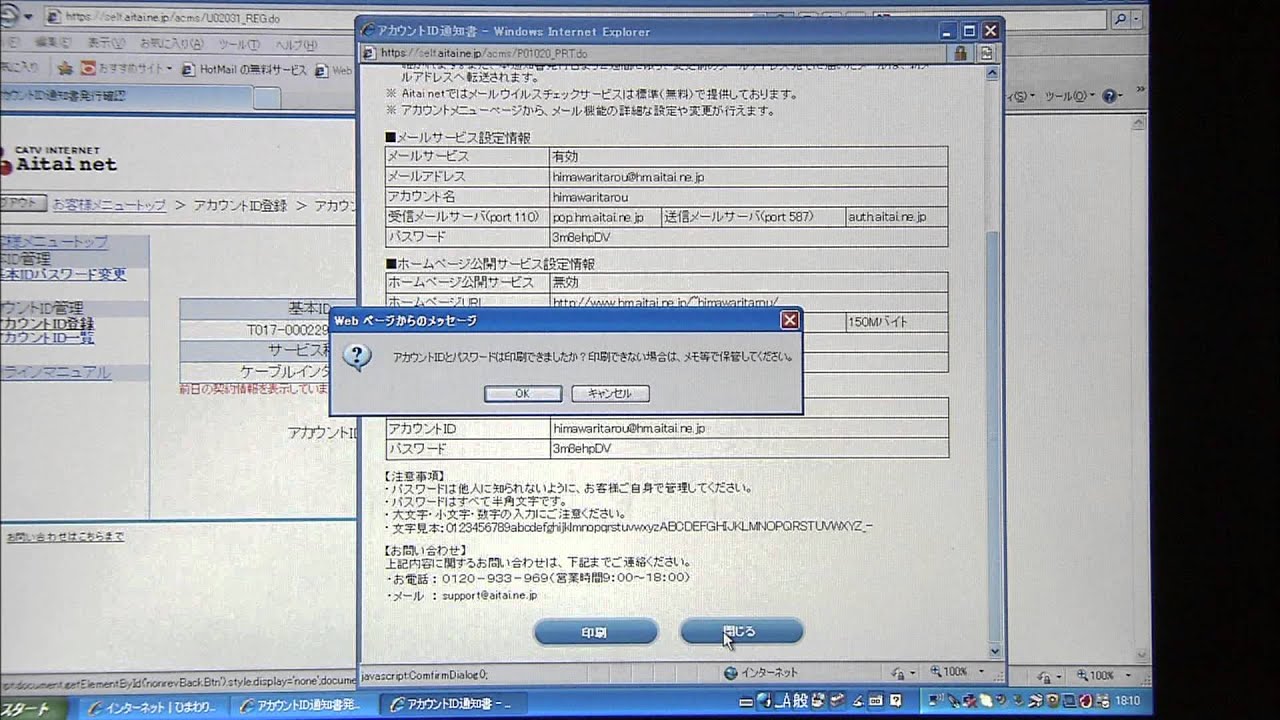Minimize the アカウントID通知書 popup window
The width and height of the screenshot is (1280, 720).
[x=948, y=31]
